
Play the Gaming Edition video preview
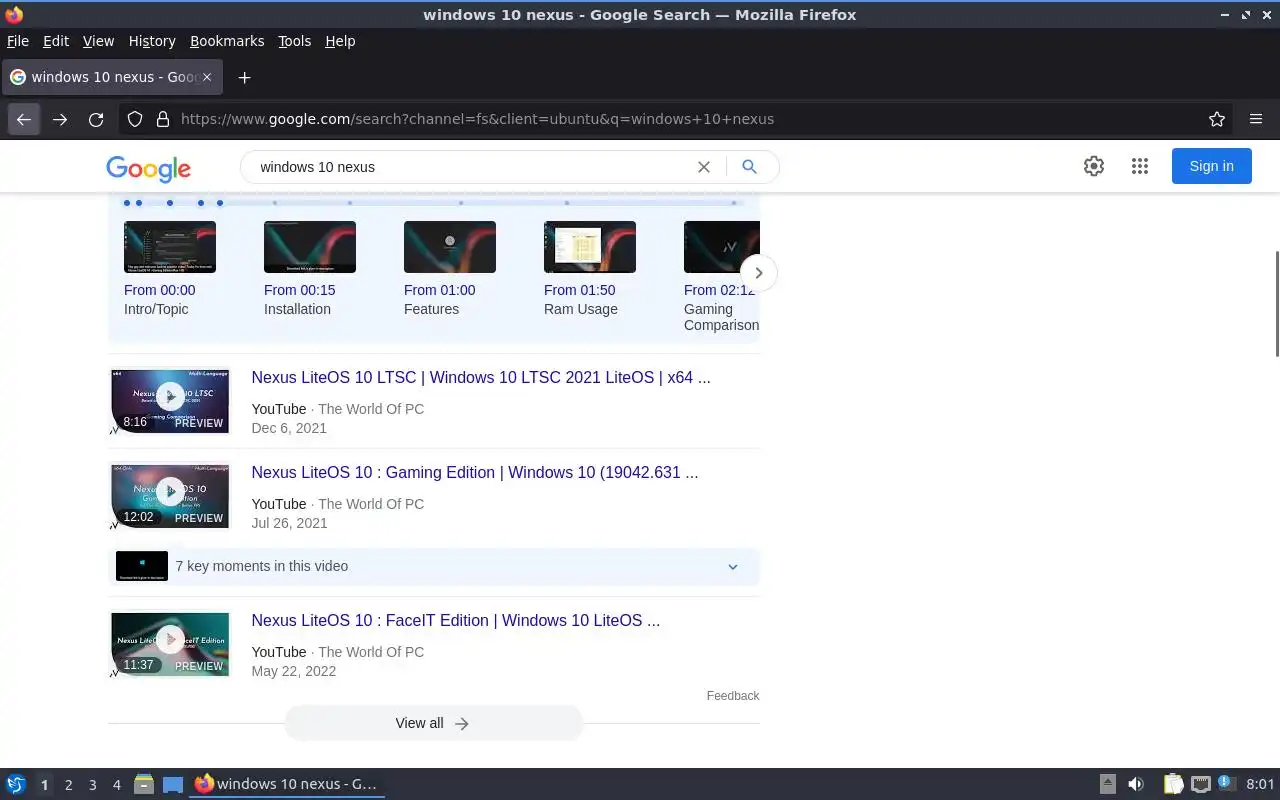coord(170,496)
